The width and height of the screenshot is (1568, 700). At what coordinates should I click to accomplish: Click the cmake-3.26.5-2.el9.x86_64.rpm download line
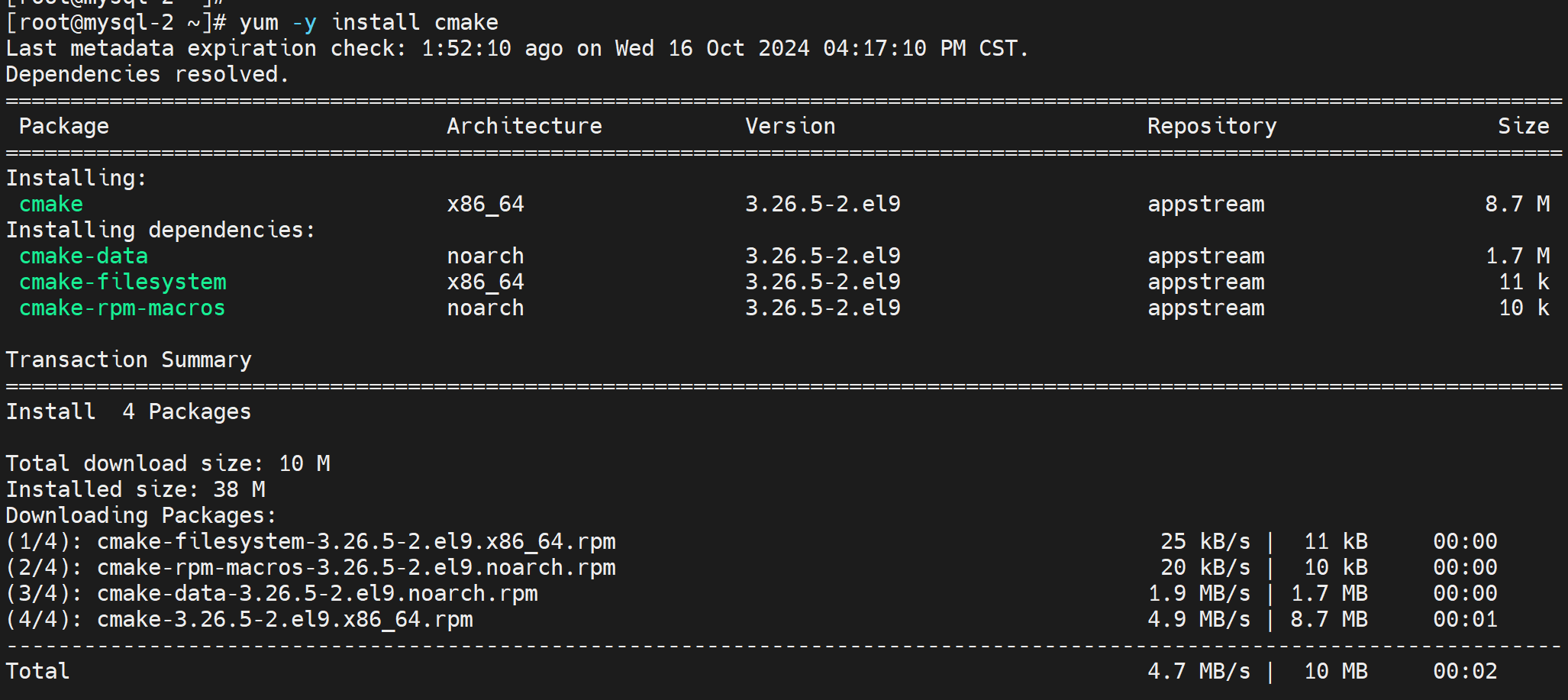pyautogui.click(x=285, y=620)
